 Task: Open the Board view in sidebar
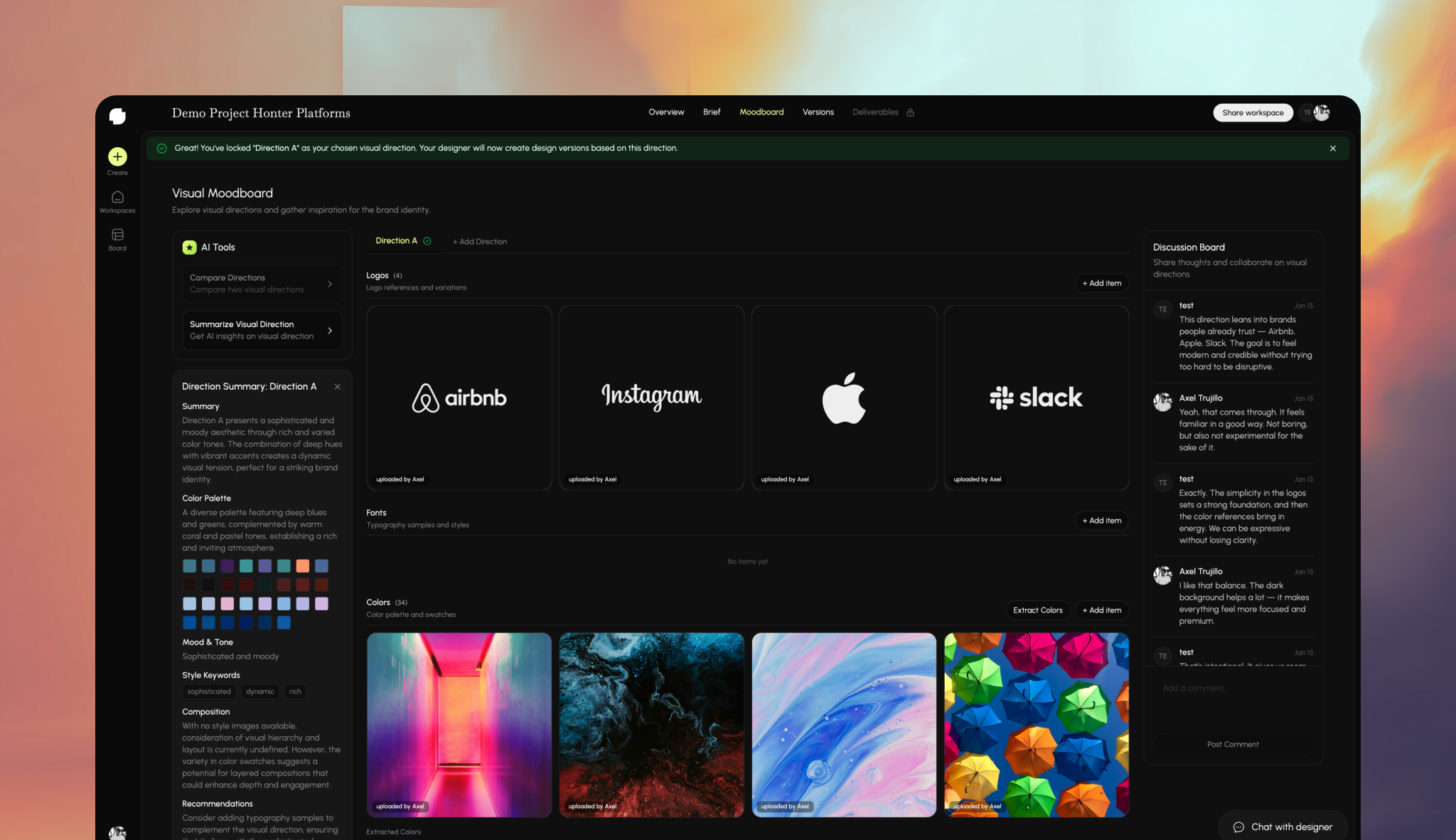[x=117, y=235]
